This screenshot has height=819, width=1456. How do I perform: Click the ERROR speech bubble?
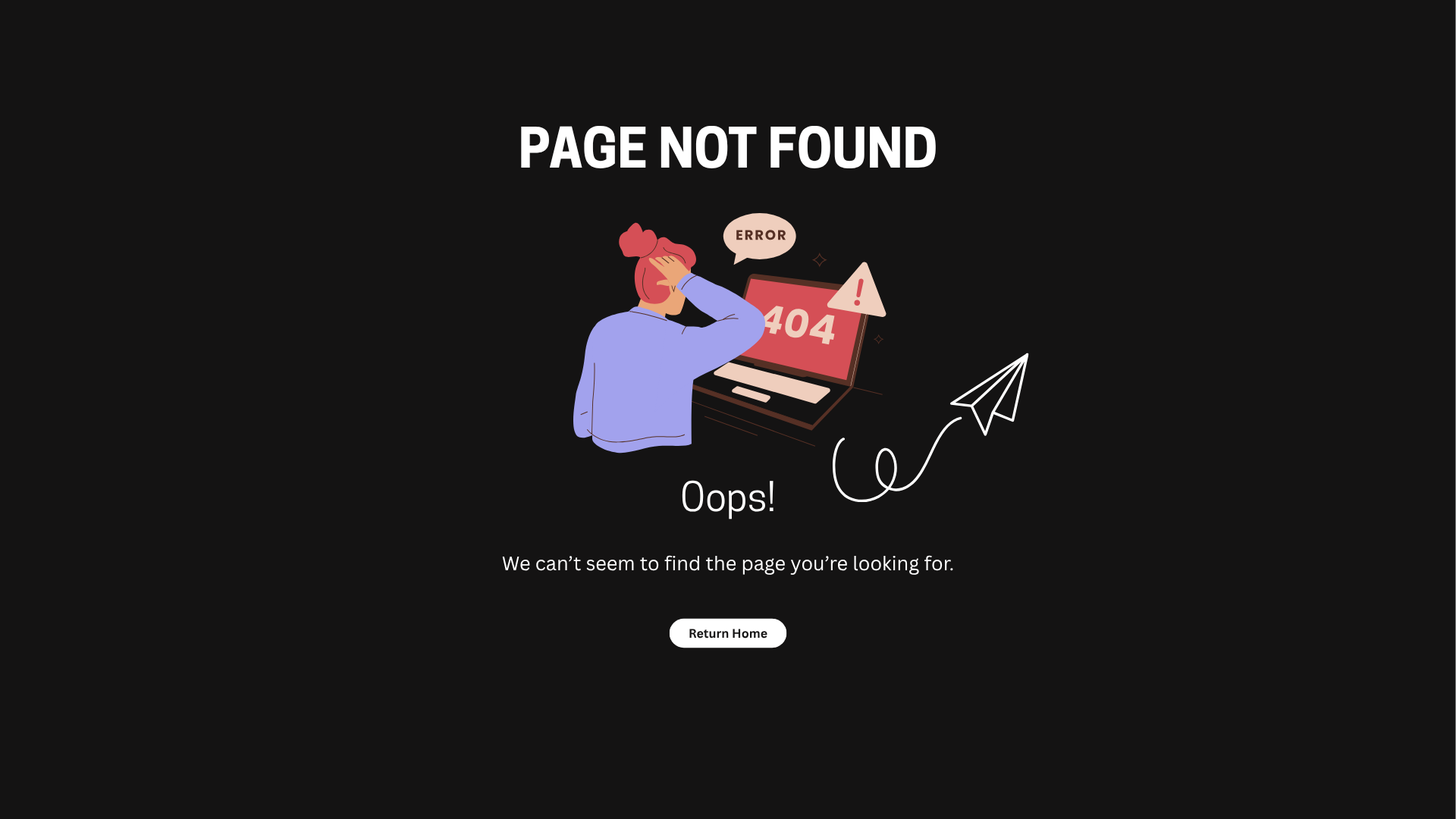pyautogui.click(x=759, y=237)
